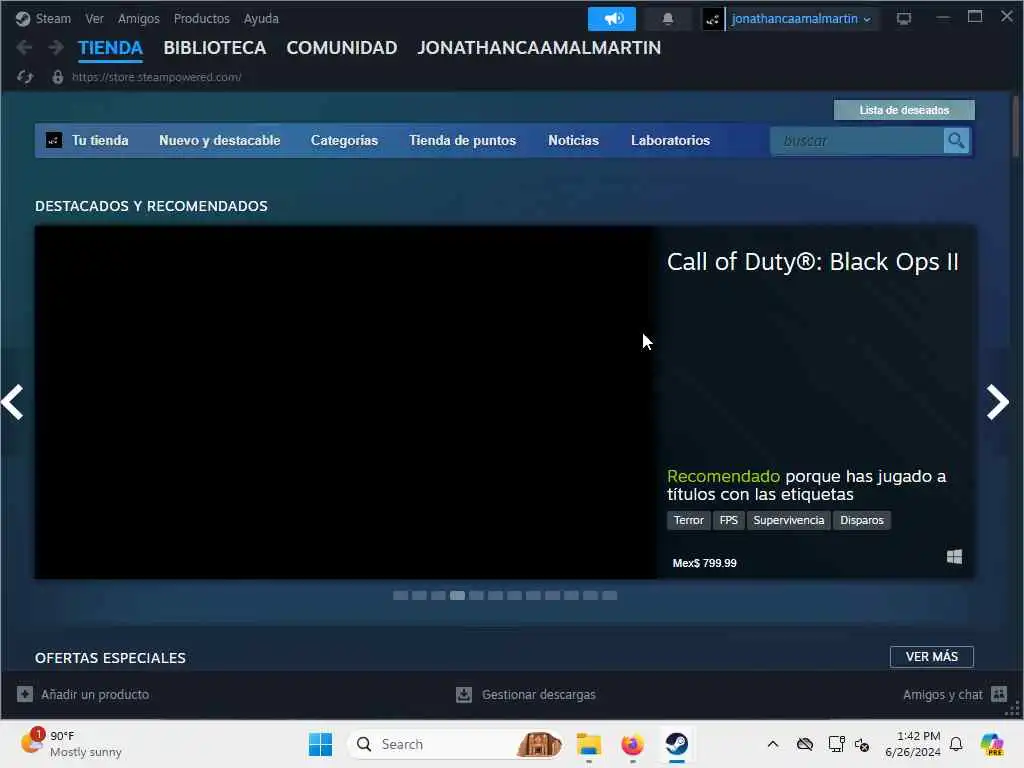Click the magnifier search button in store
Viewport: 1024px width, 768px height.
point(957,140)
